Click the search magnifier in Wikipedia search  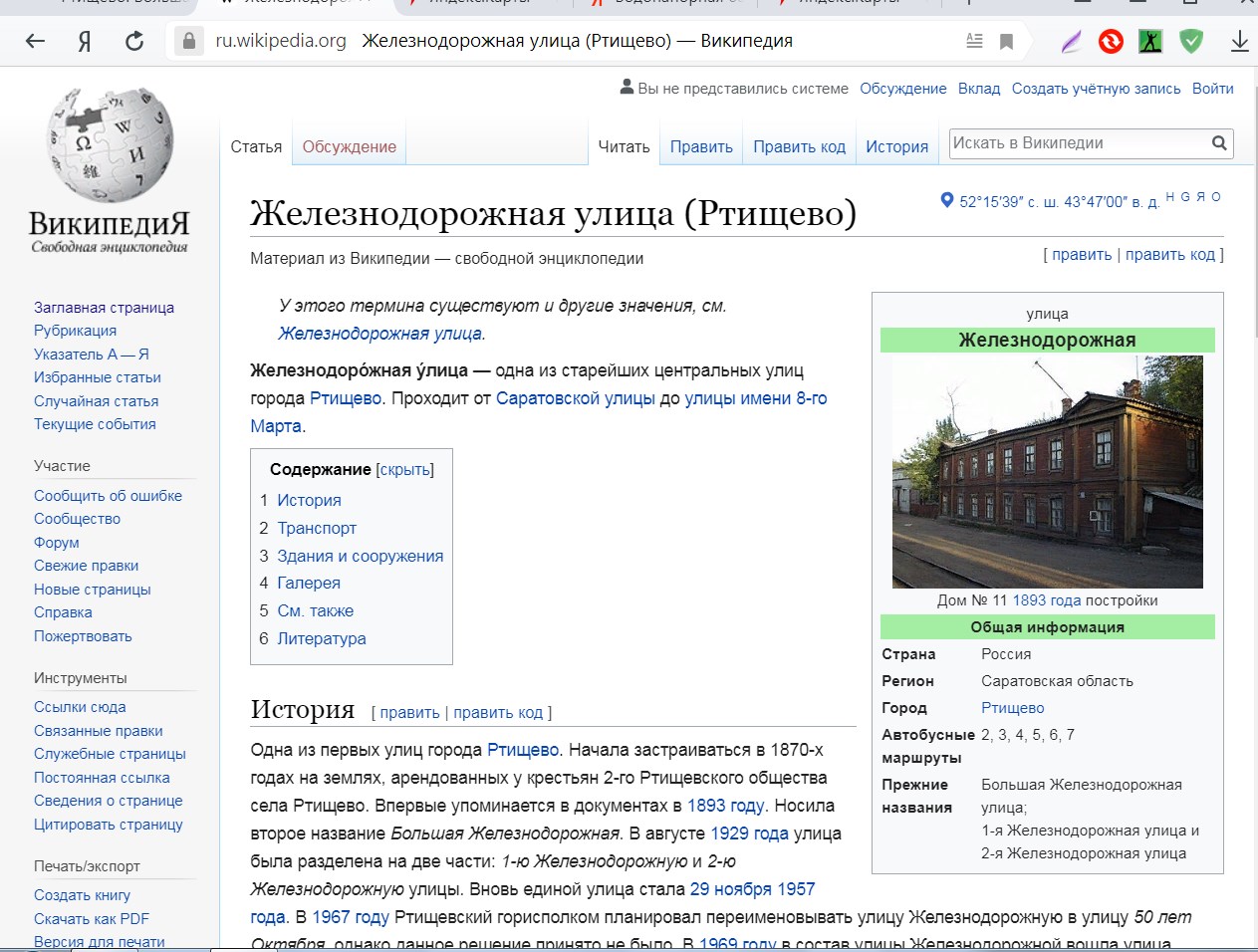(1219, 143)
